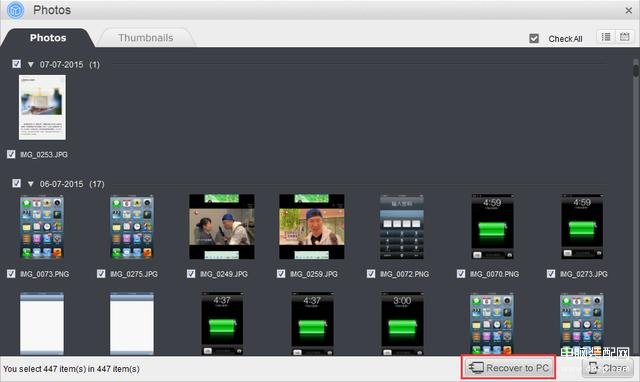The height and width of the screenshot is (382, 640).
Task: Select IMG_0073.PNG home screen thumbnail
Action: pos(42,227)
